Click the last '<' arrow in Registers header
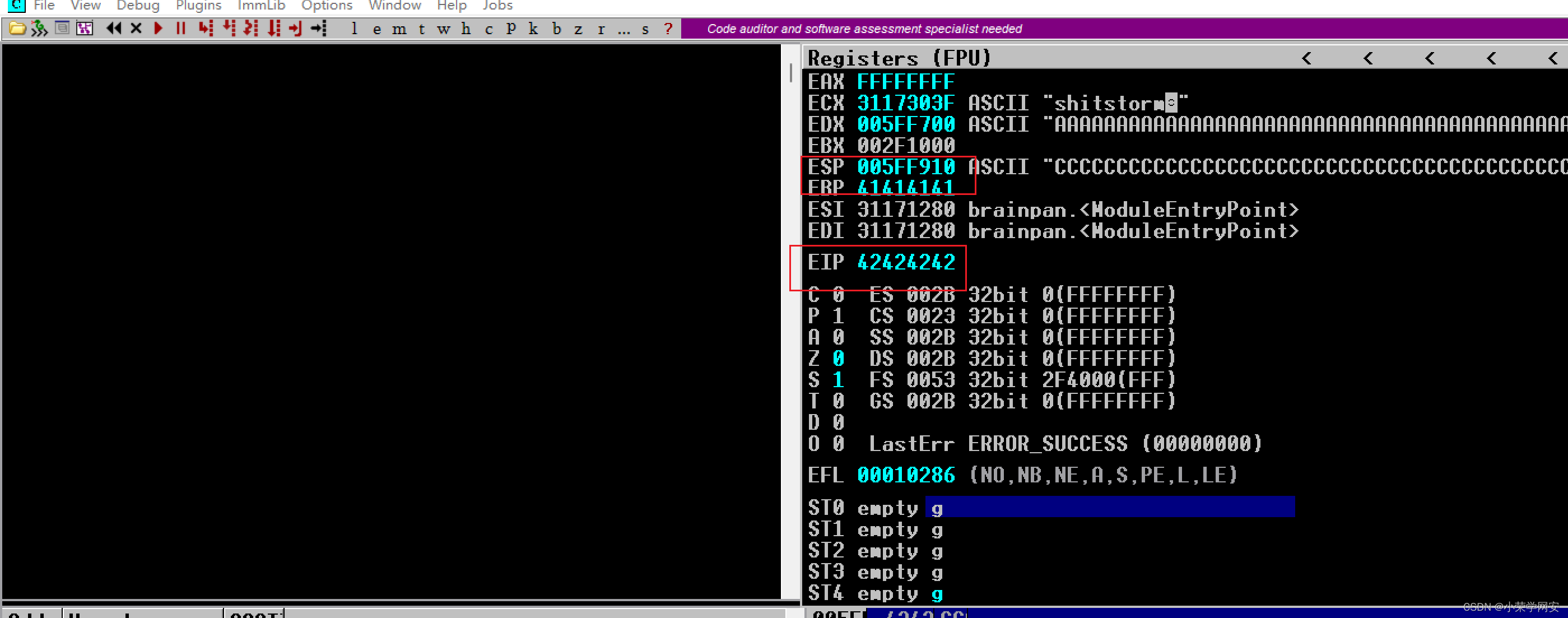Image resolution: width=1568 pixels, height=618 pixels. (1553, 58)
